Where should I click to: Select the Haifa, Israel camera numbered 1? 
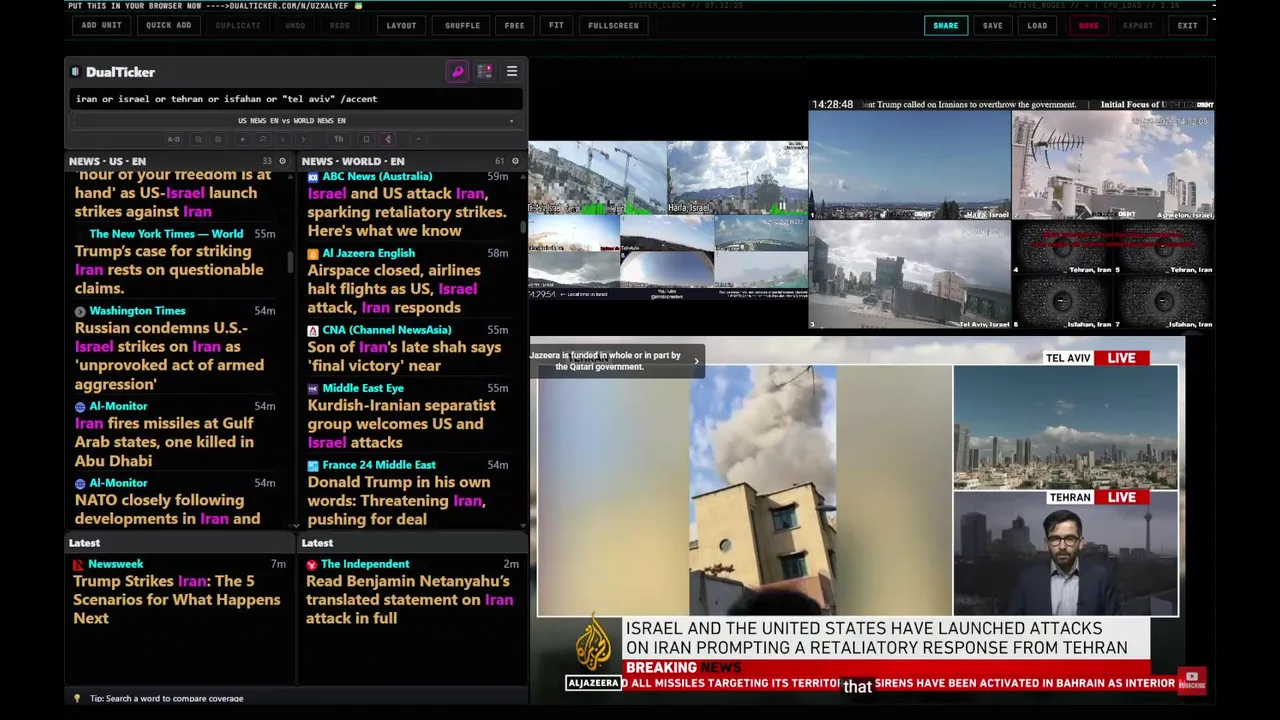click(909, 166)
